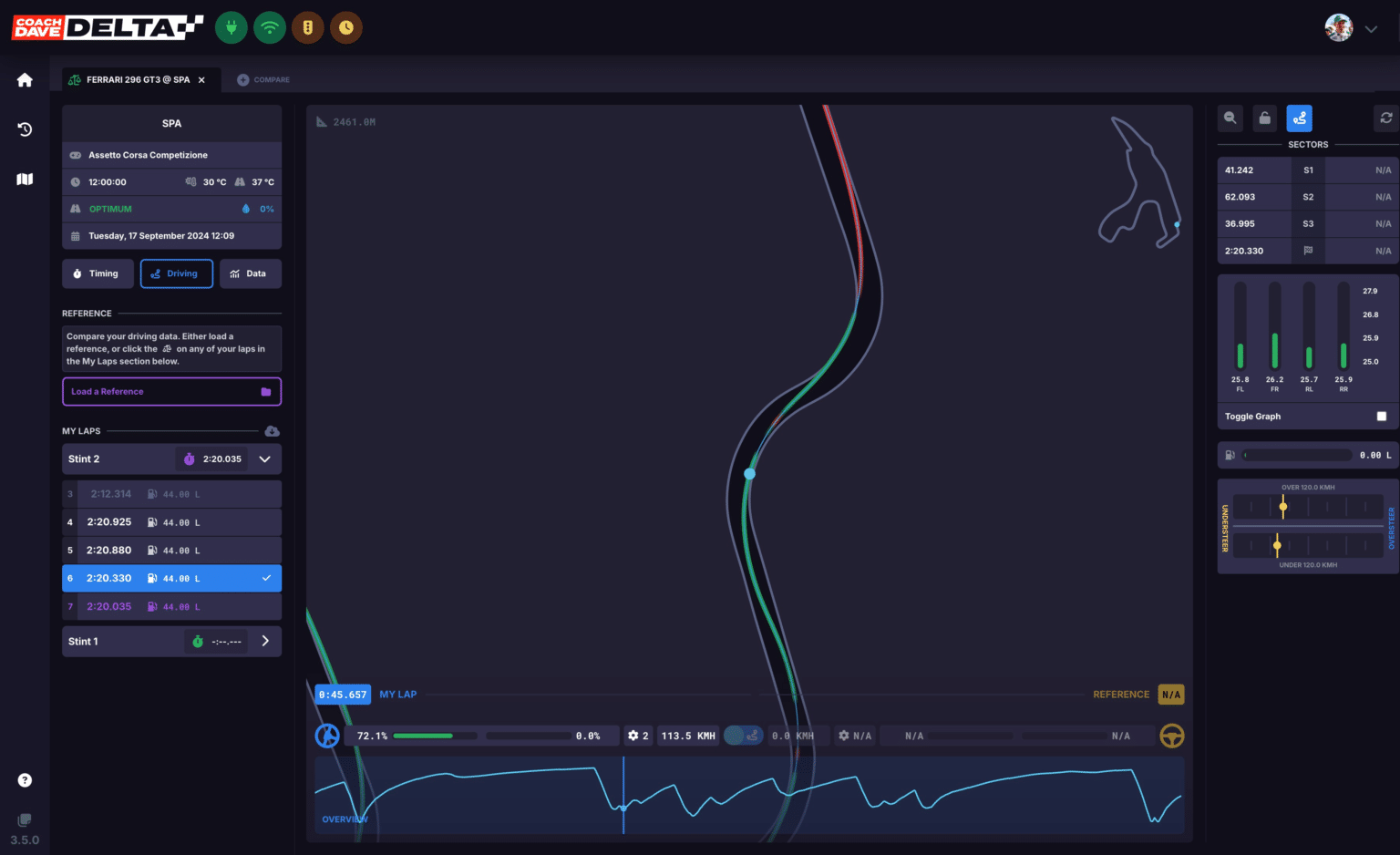Viewport: 1400px width, 855px height.
Task: Click the unlock padlock icon
Action: (1264, 118)
